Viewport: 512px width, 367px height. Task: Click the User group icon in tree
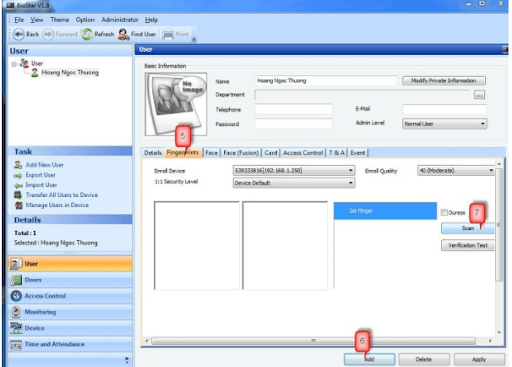point(24,63)
